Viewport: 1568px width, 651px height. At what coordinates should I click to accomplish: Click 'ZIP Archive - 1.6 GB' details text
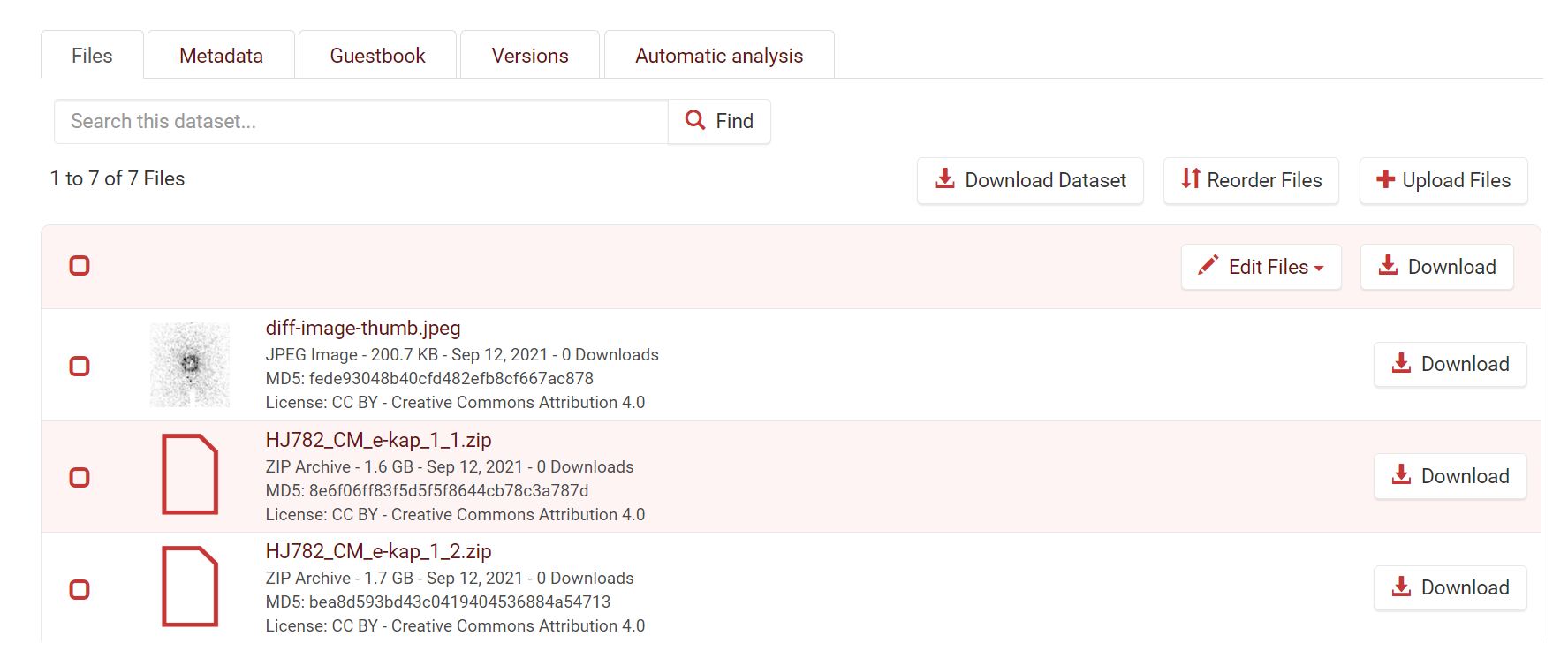click(339, 466)
